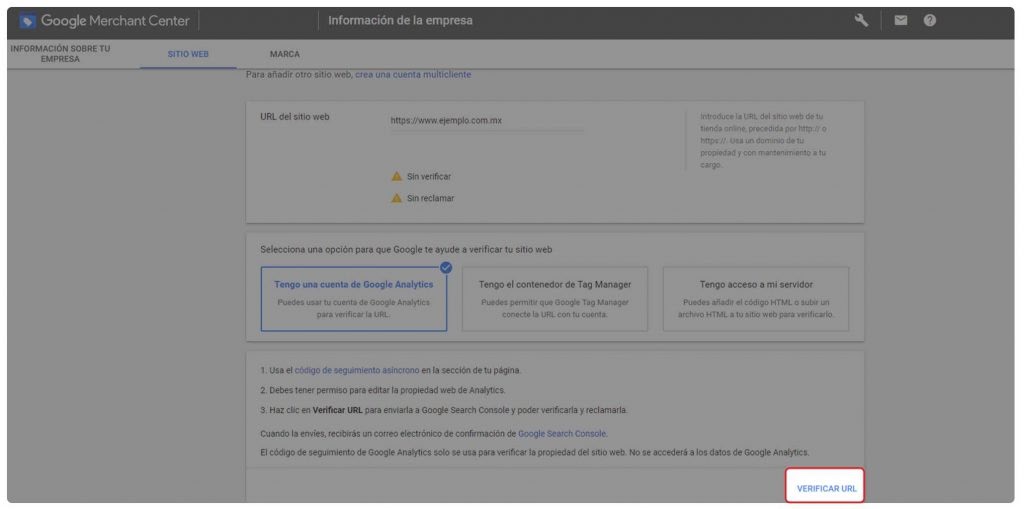Click the blue checkmark badge on the Analytics card
Screen dimensions: 1024x509
[x=446, y=267]
